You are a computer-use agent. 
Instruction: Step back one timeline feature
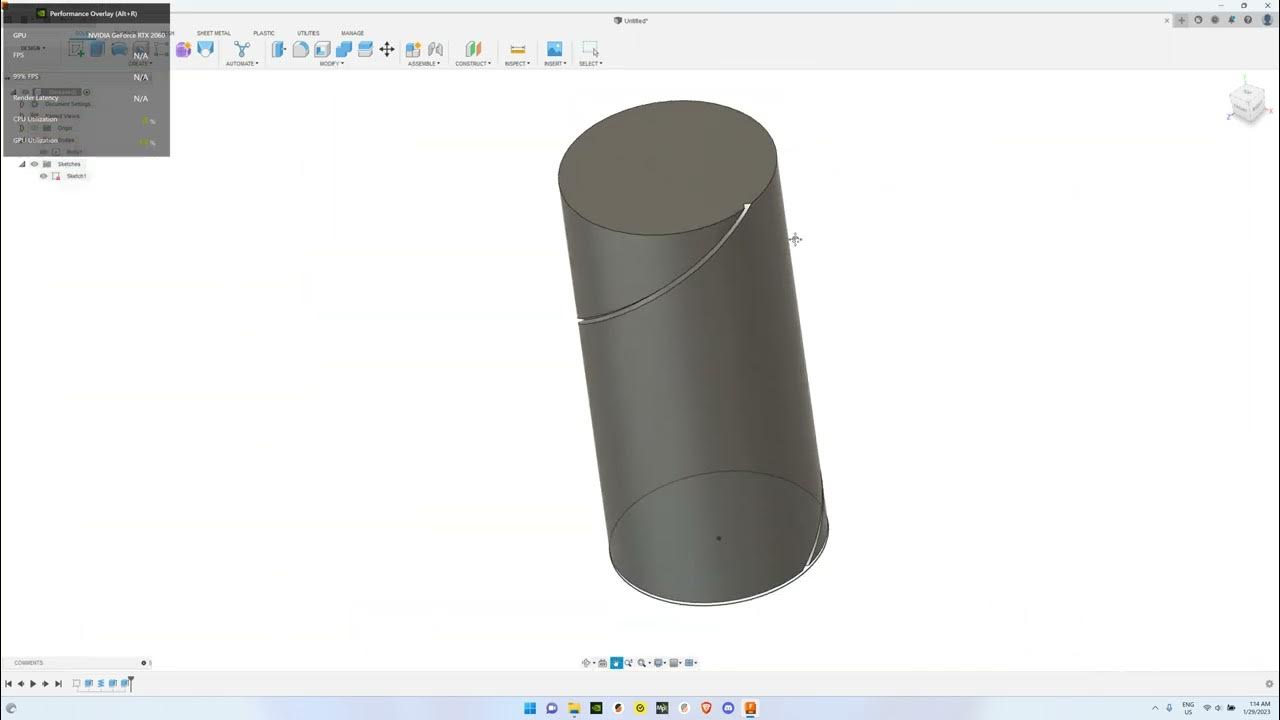click(20, 684)
